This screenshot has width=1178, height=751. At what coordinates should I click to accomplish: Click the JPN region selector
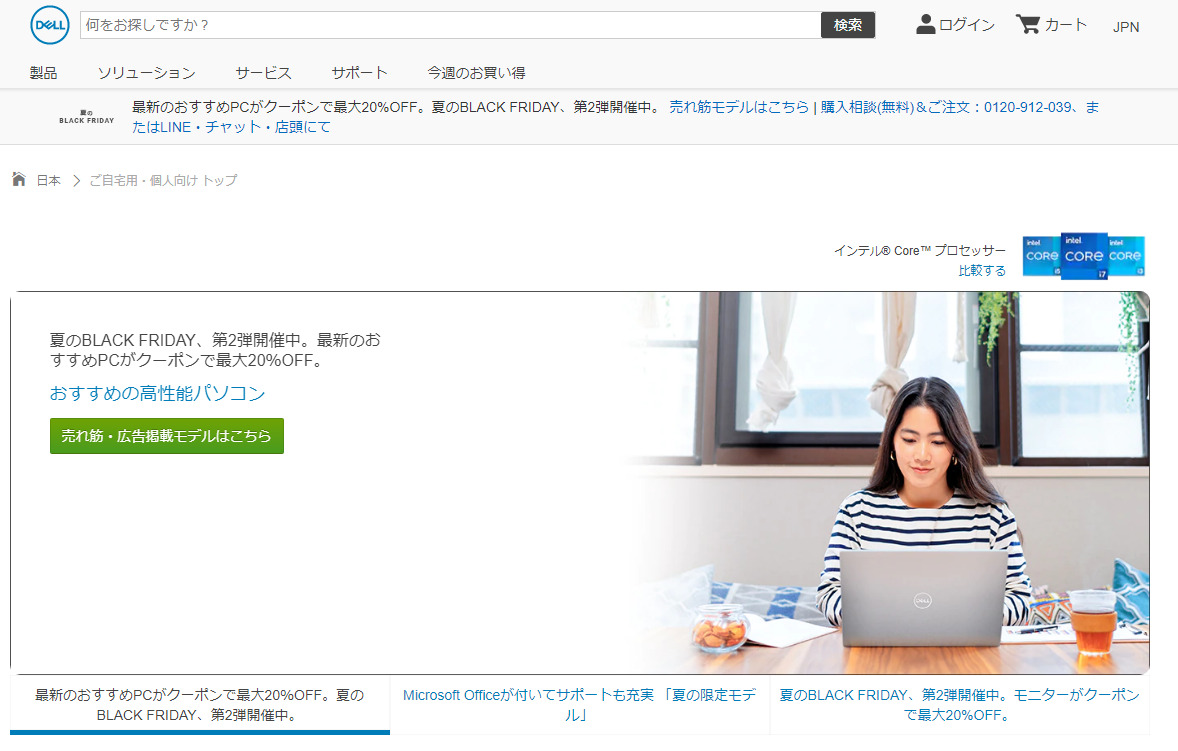(x=1126, y=27)
